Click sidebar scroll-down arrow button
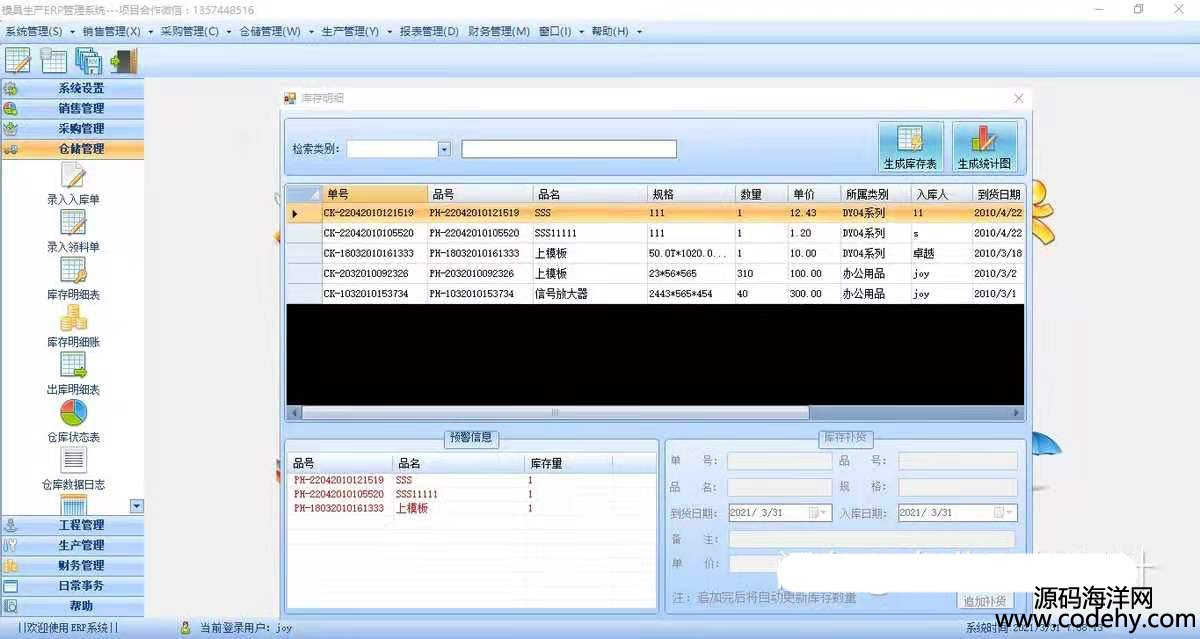This screenshot has width=1200, height=639. click(137, 507)
